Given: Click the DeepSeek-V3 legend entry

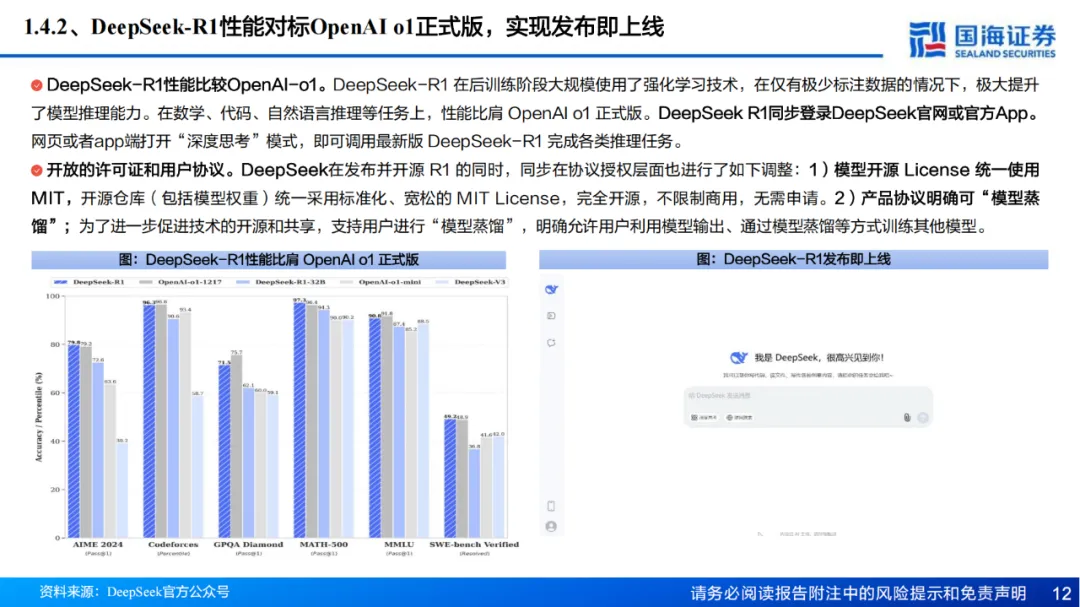Looking at the screenshot, I should click(470, 282).
